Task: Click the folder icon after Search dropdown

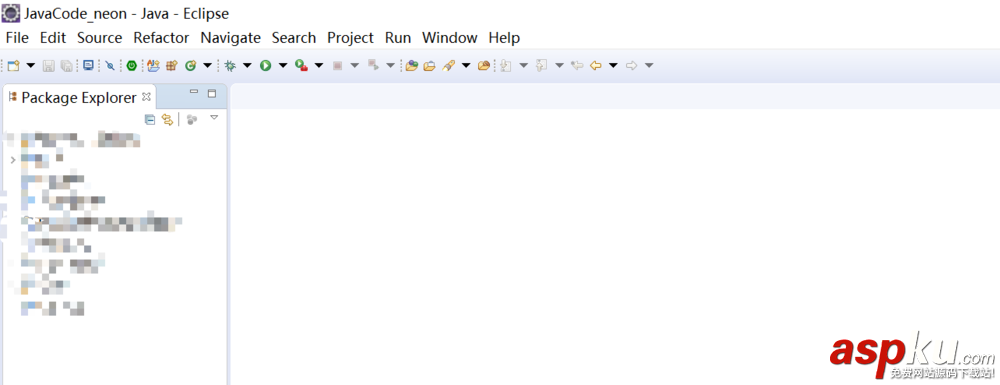Action: coord(484,65)
